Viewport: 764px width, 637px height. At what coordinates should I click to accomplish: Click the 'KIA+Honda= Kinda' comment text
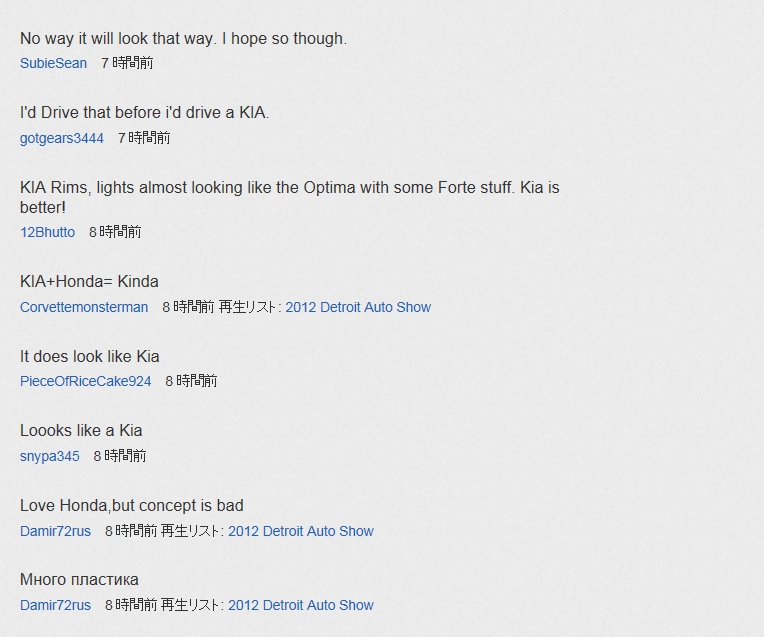(x=89, y=282)
